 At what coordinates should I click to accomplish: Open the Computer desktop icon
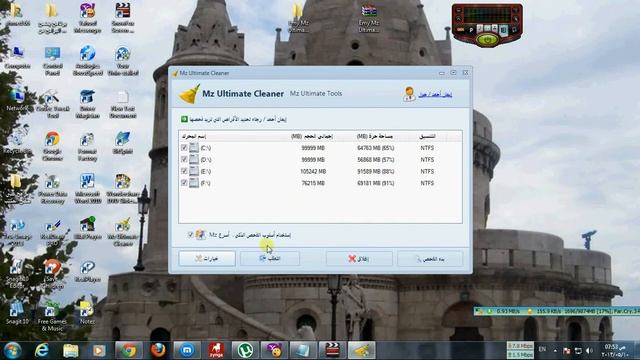pyautogui.click(x=18, y=58)
